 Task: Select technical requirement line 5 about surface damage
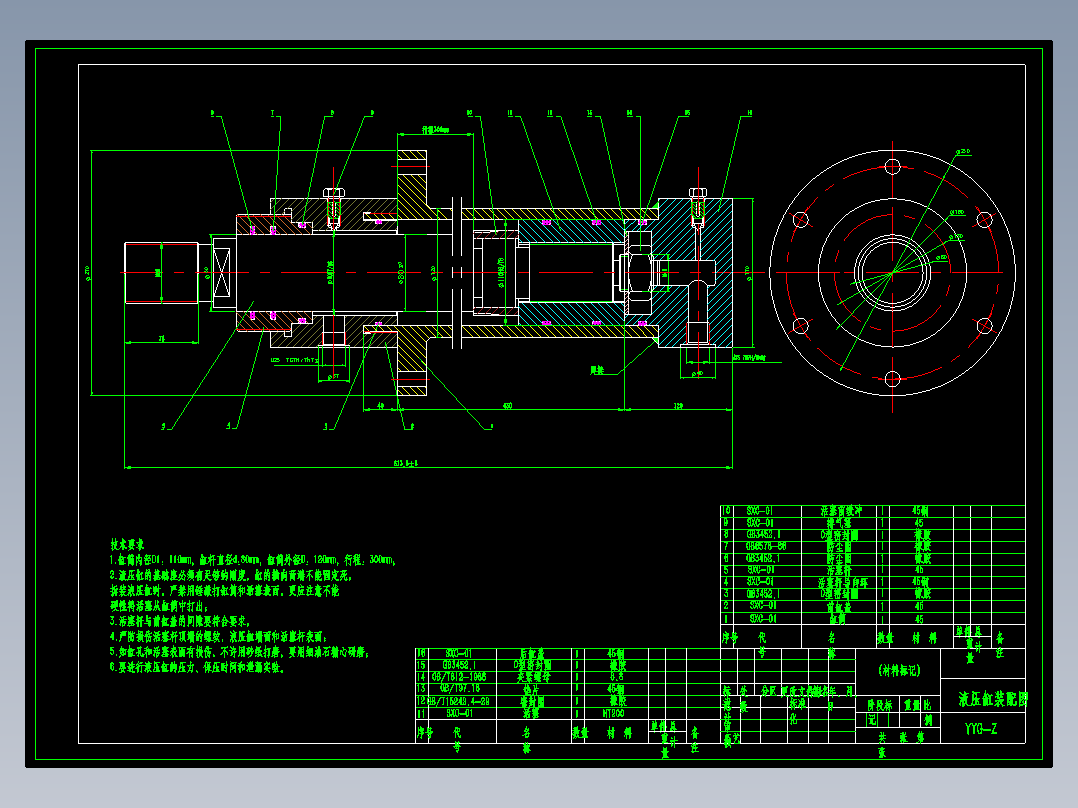(240, 652)
